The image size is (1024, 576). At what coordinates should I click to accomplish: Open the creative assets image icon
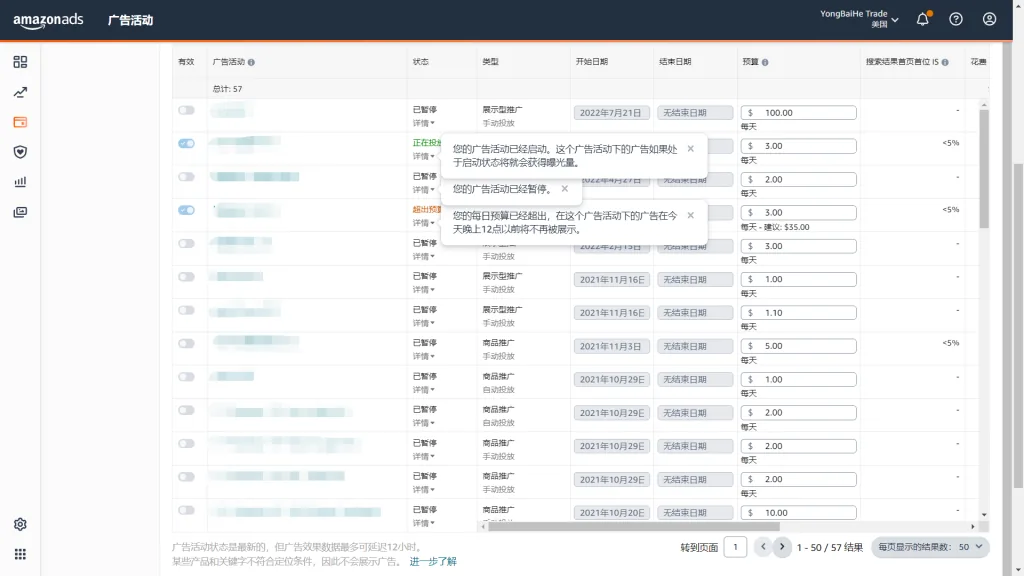point(20,212)
